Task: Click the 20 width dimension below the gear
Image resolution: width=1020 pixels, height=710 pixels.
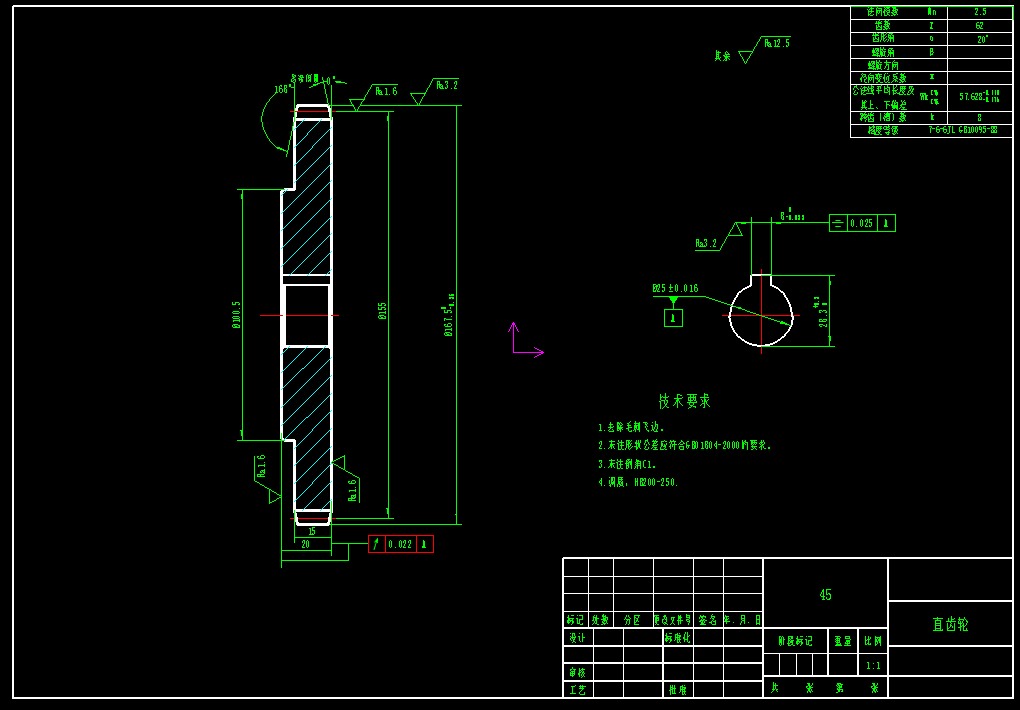Action: click(306, 545)
